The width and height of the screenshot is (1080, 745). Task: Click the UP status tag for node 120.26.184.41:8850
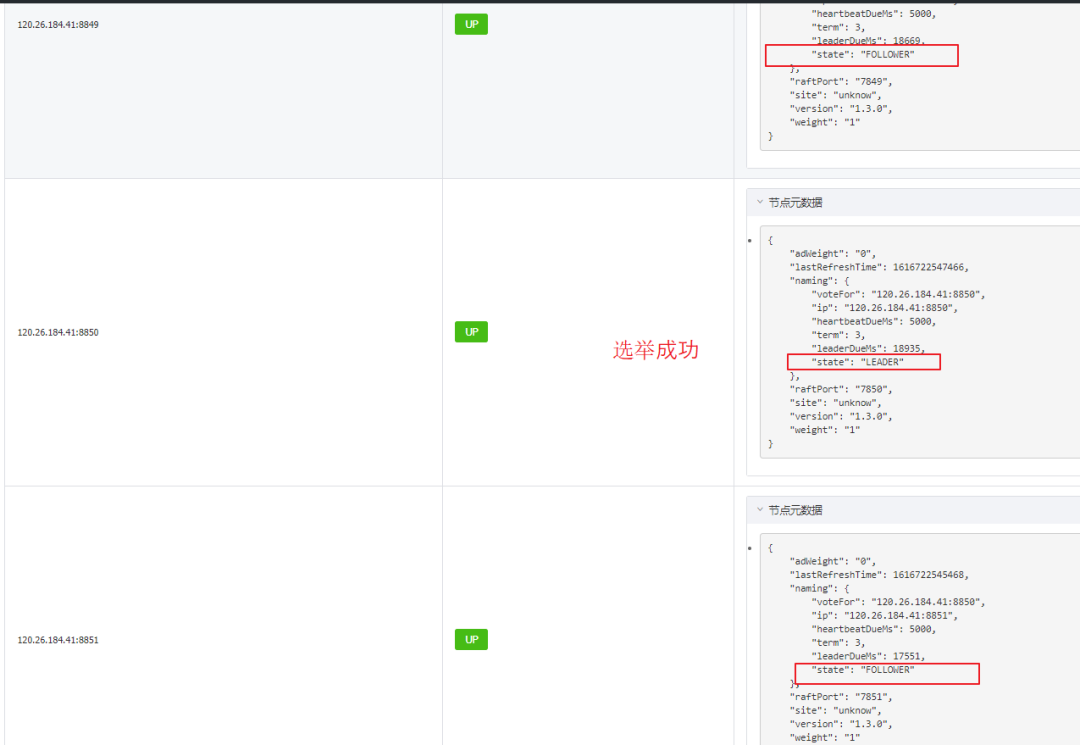471,332
